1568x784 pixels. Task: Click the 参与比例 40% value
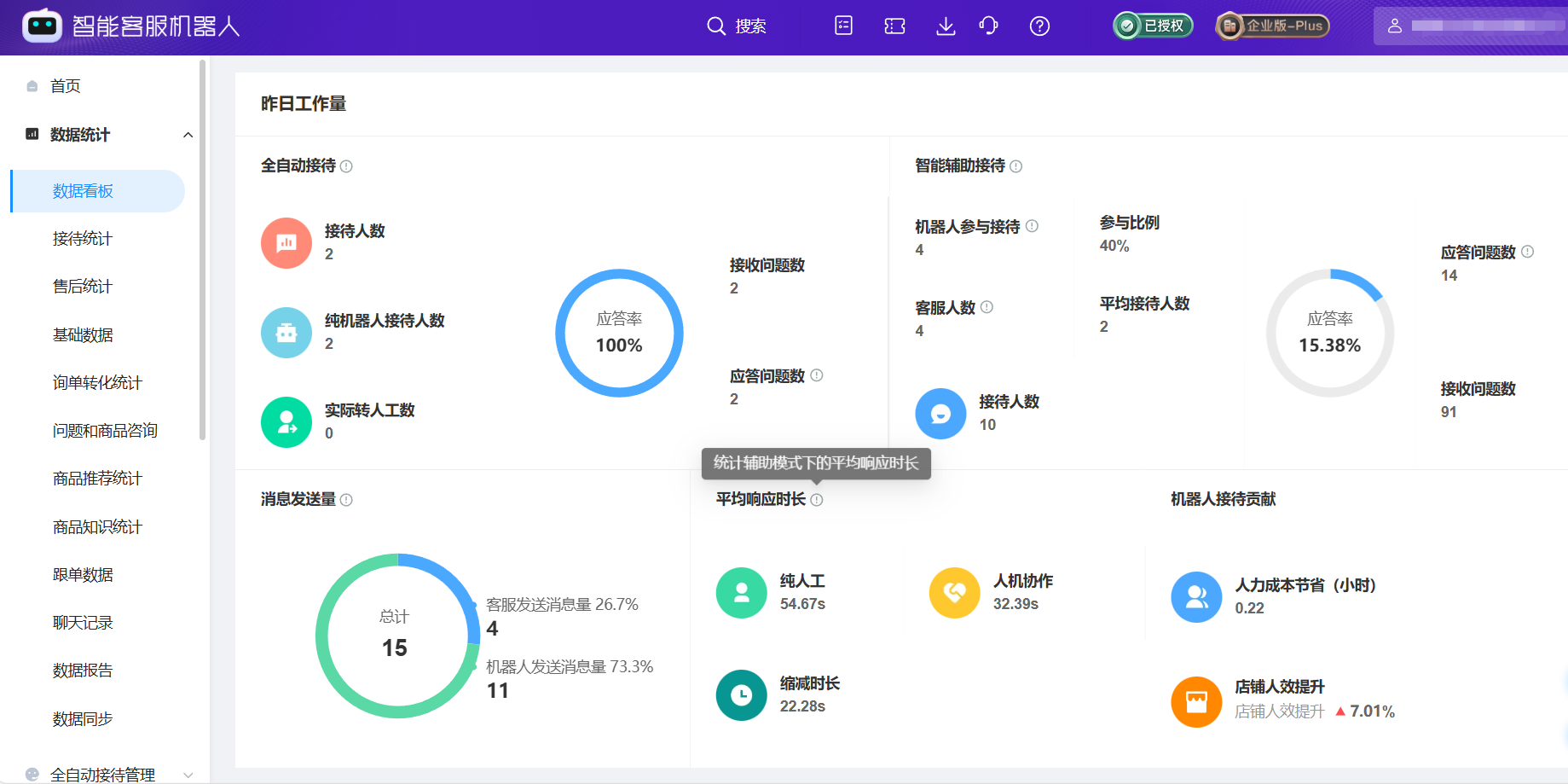pyautogui.click(x=1114, y=246)
